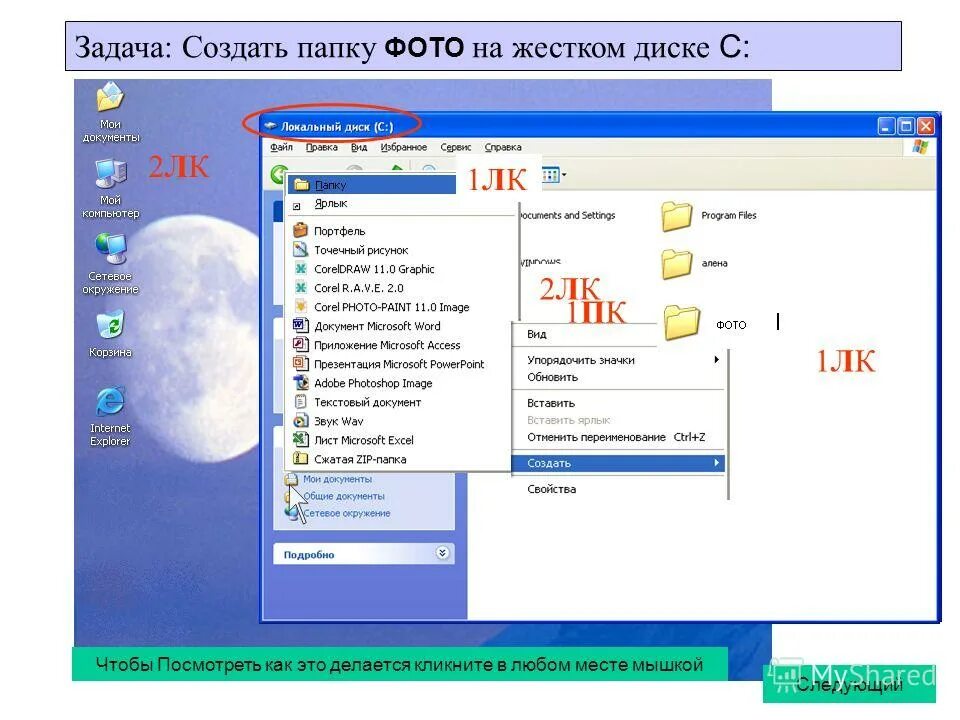Screen dimensions: 960x720
Task: Open the Избранное menu
Action: pos(403,148)
